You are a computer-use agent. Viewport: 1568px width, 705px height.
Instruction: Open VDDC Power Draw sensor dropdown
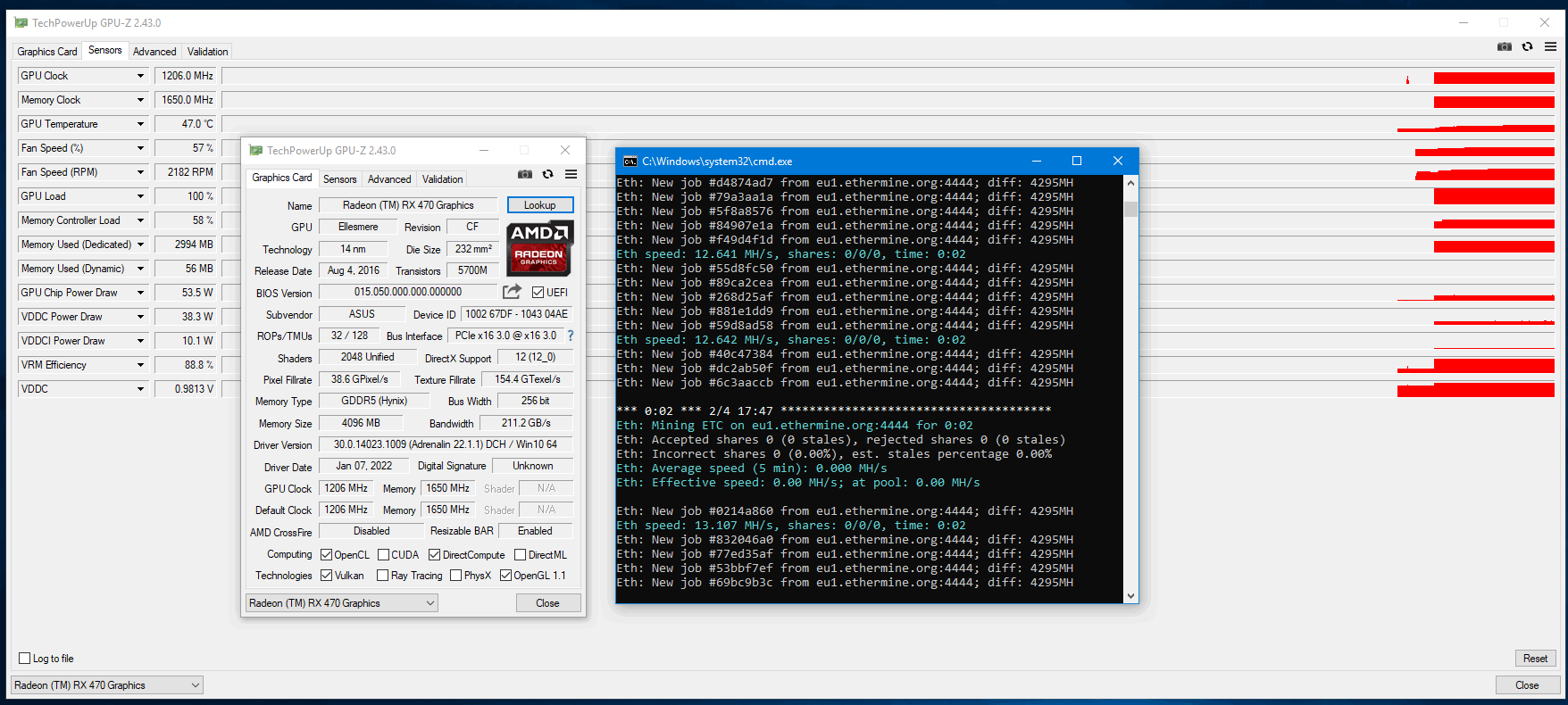coord(140,317)
